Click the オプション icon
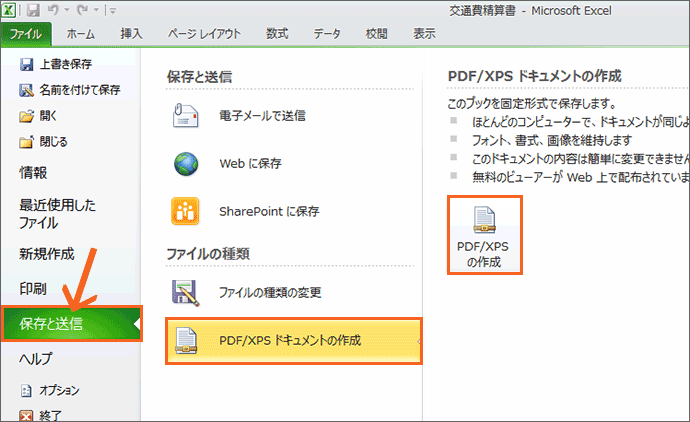 [26, 391]
